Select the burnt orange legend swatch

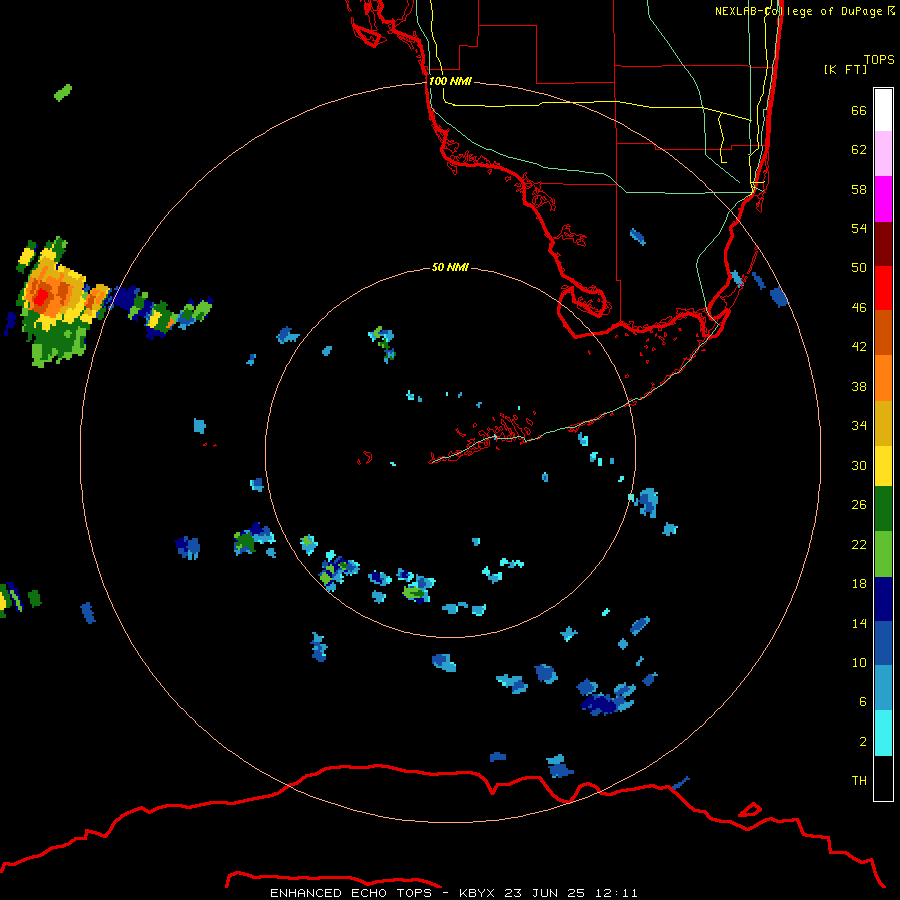(x=883, y=333)
